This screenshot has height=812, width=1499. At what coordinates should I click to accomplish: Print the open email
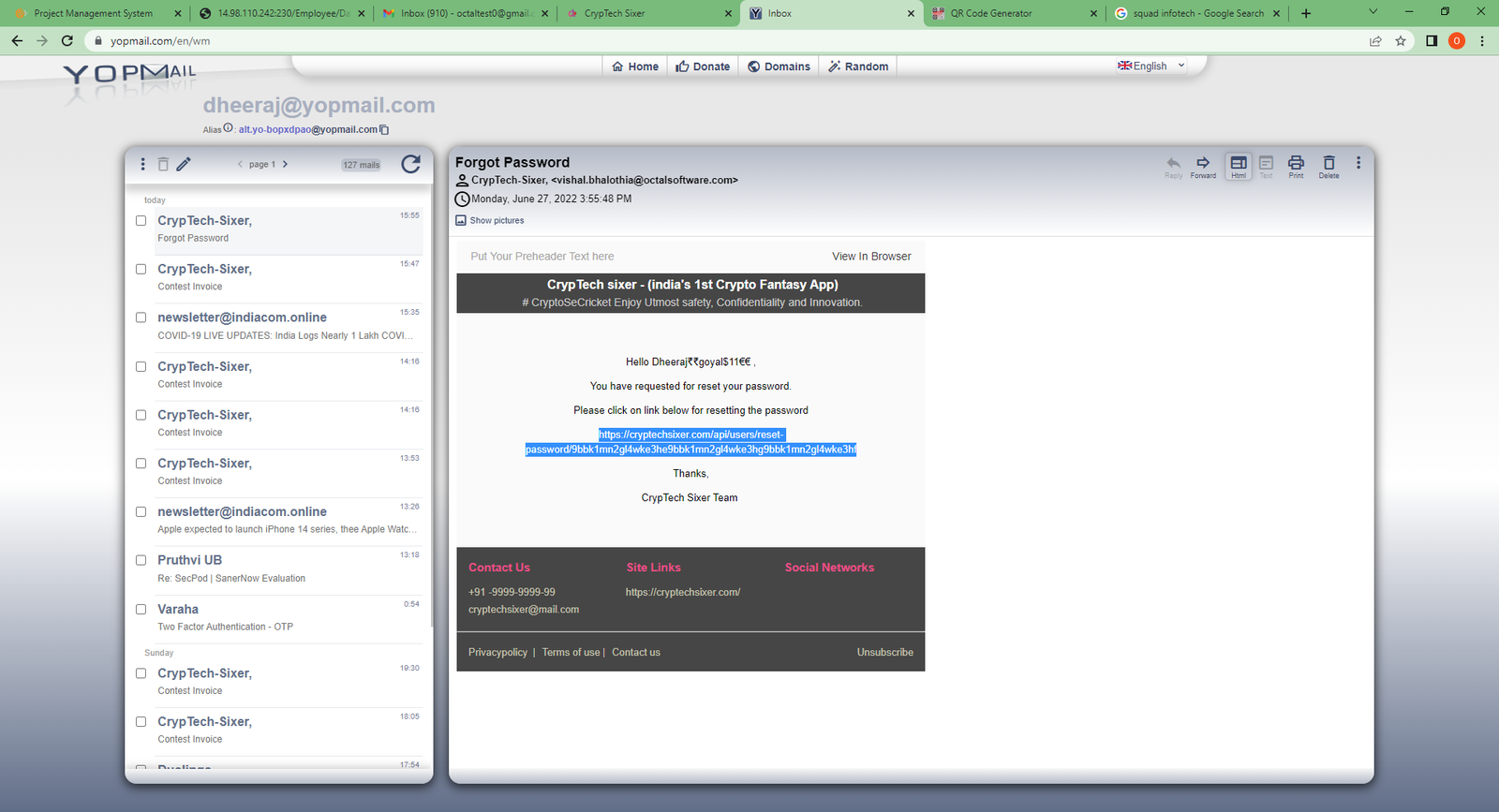[1296, 165]
